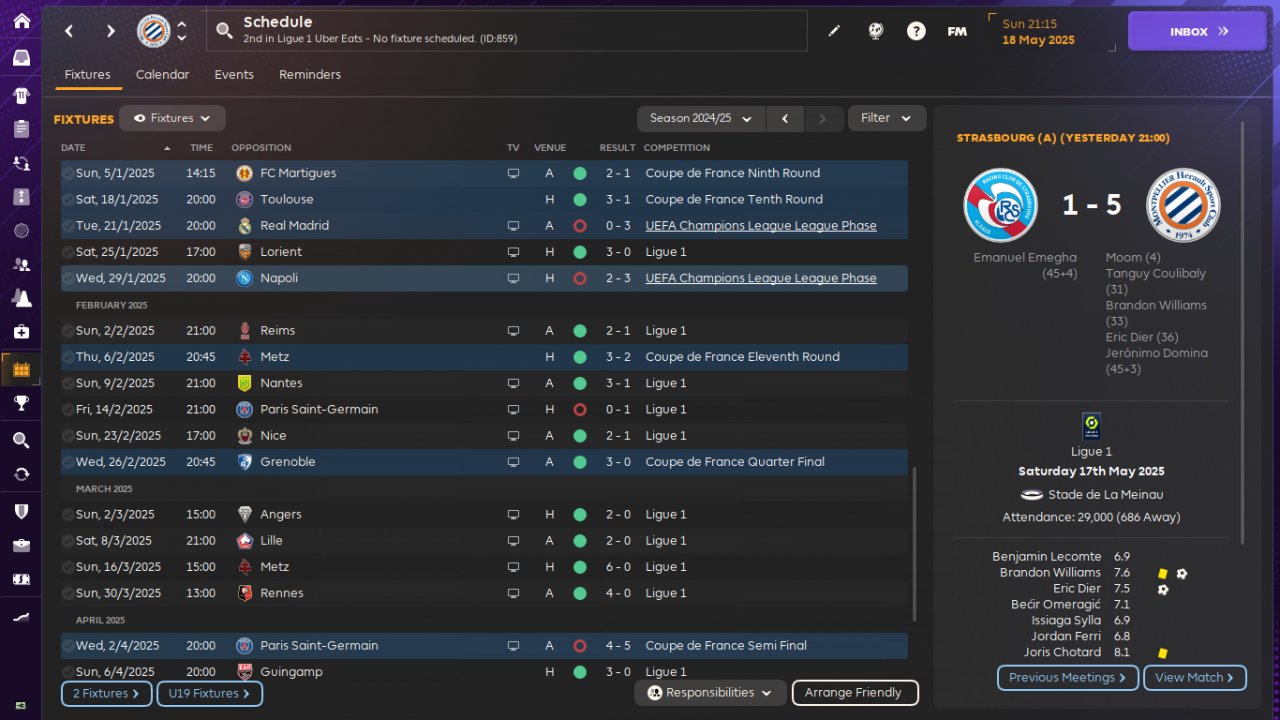
Task: Click the clipboard icon in the sidebar
Action: pyautogui.click(x=21, y=129)
